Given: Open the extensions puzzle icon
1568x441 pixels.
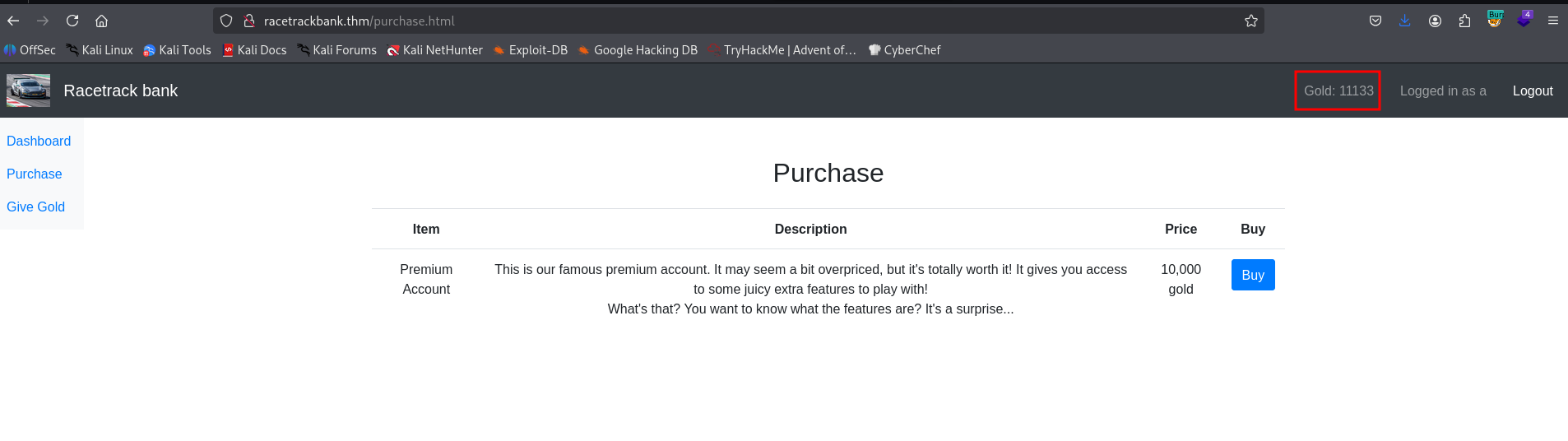Looking at the screenshot, I should click(x=1464, y=21).
